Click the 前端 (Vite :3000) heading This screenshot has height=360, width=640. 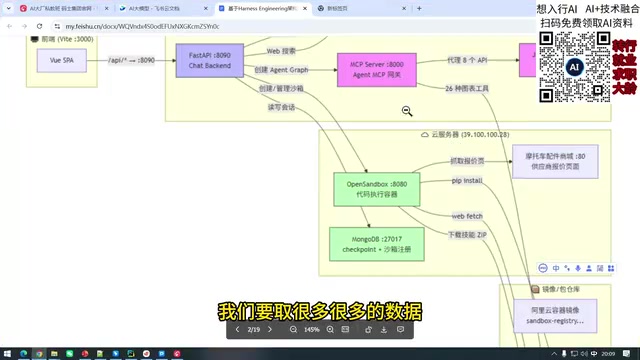[62, 39]
